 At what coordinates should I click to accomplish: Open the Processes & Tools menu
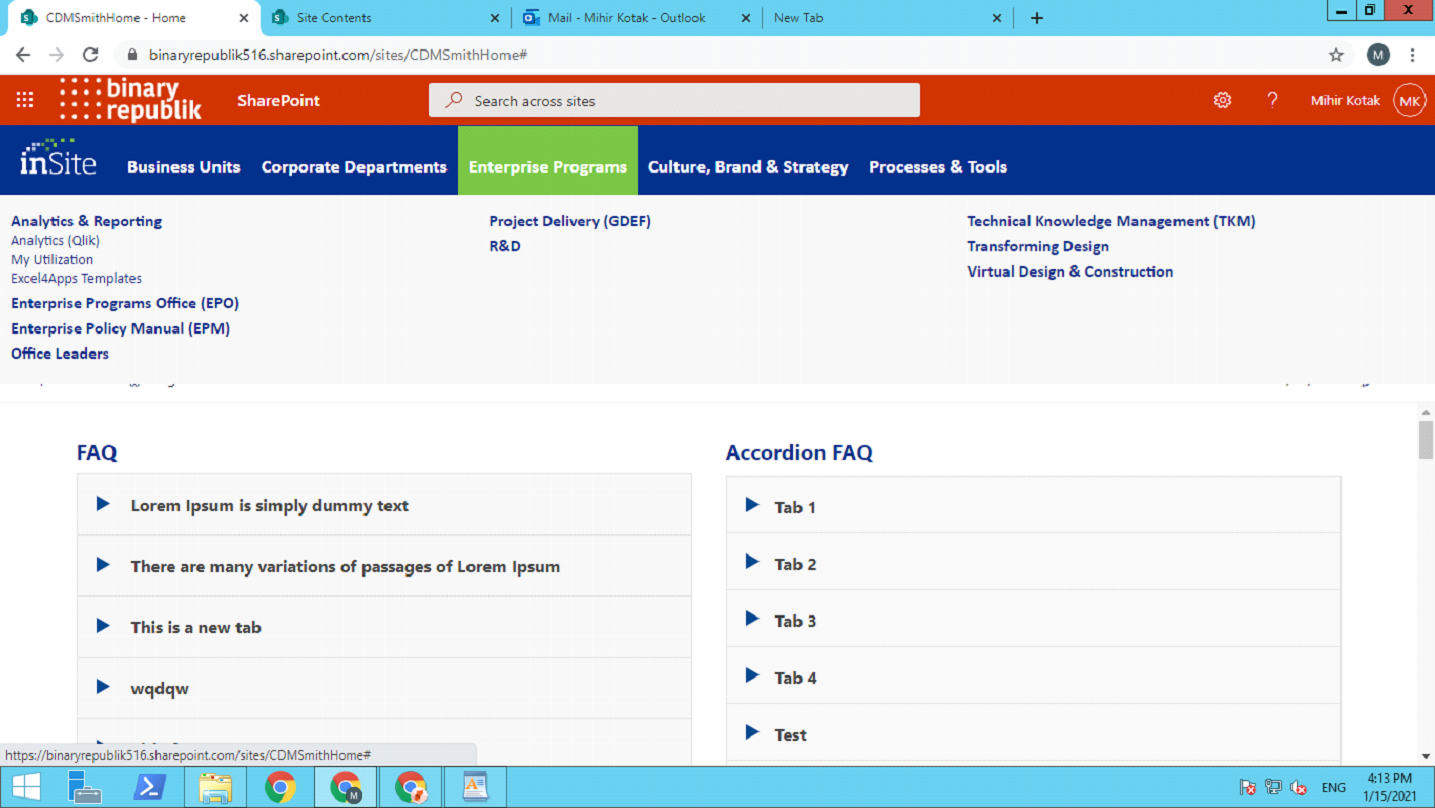937,167
